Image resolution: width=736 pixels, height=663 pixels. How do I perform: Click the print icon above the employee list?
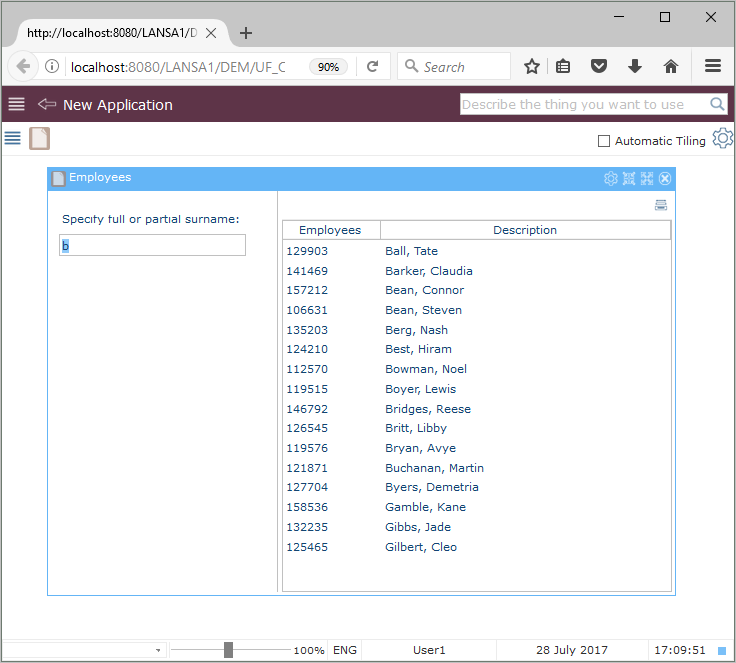click(x=661, y=205)
